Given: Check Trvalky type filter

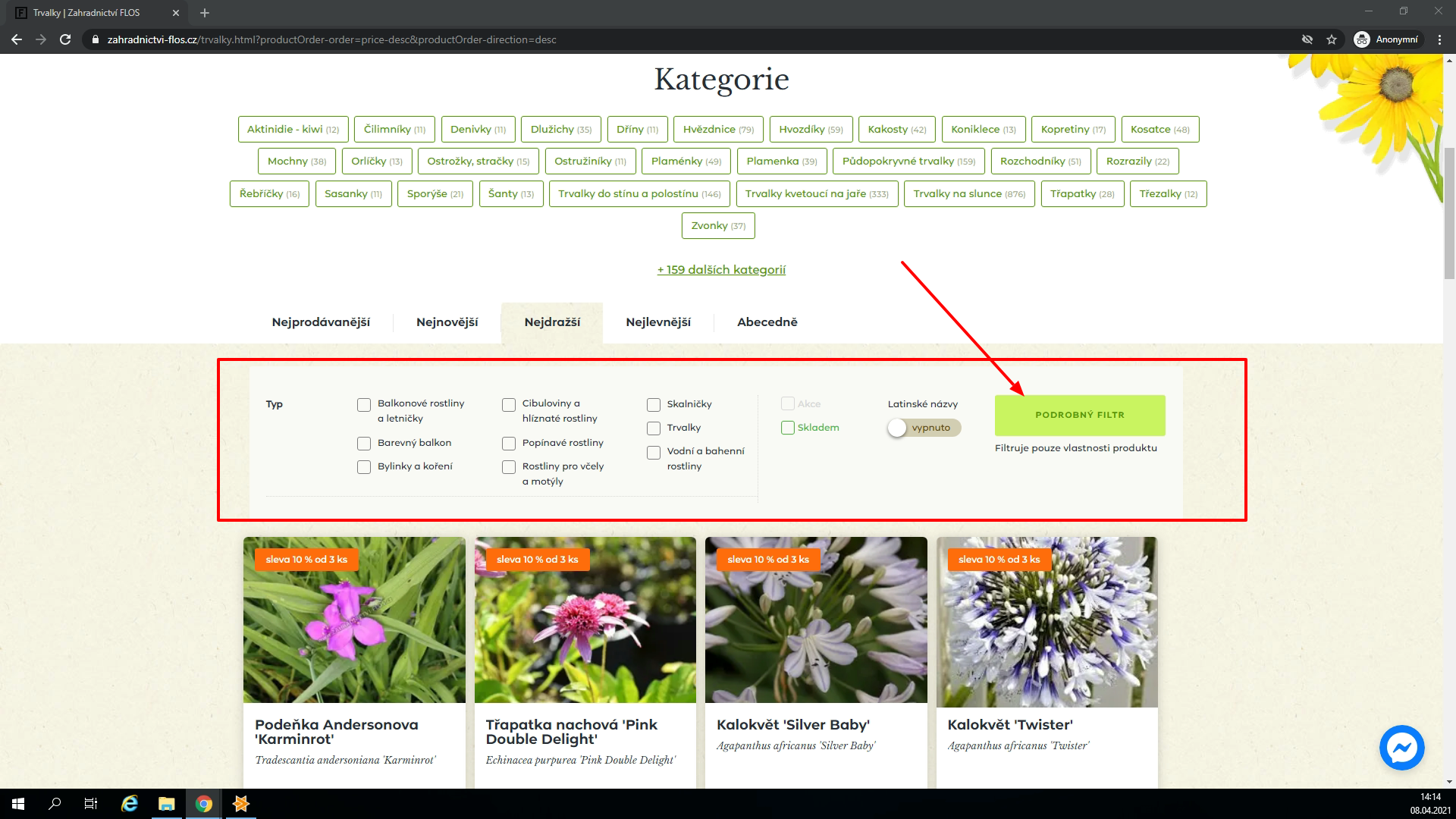Looking at the screenshot, I should pyautogui.click(x=654, y=428).
